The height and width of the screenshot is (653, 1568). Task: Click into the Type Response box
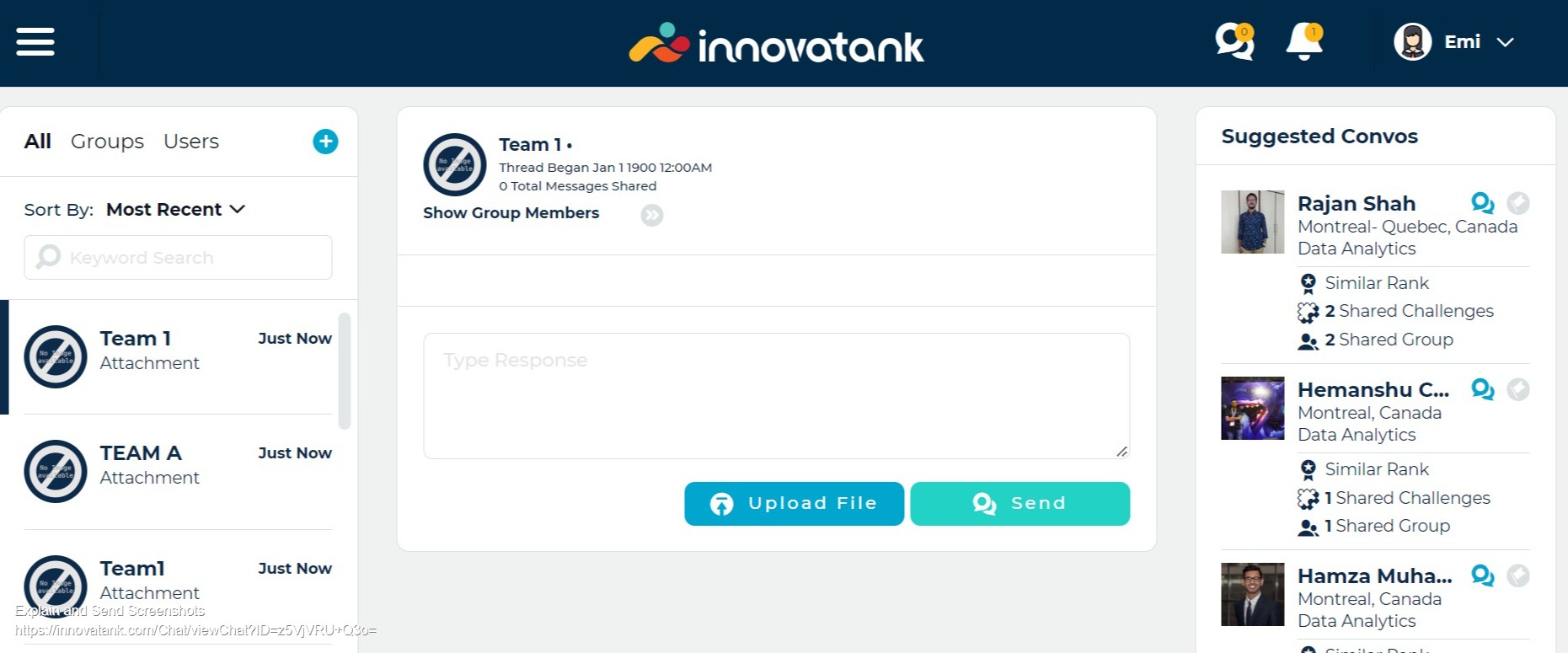point(776,396)
